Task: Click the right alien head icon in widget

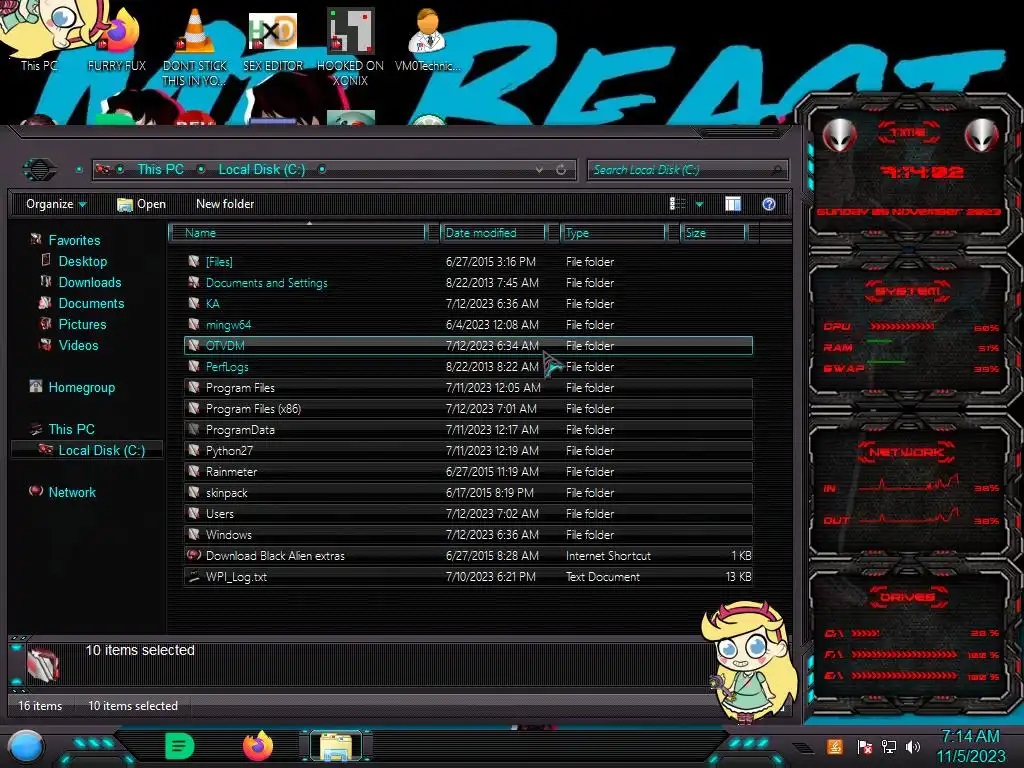Action: pyautogui.click(x=982, y=136)
